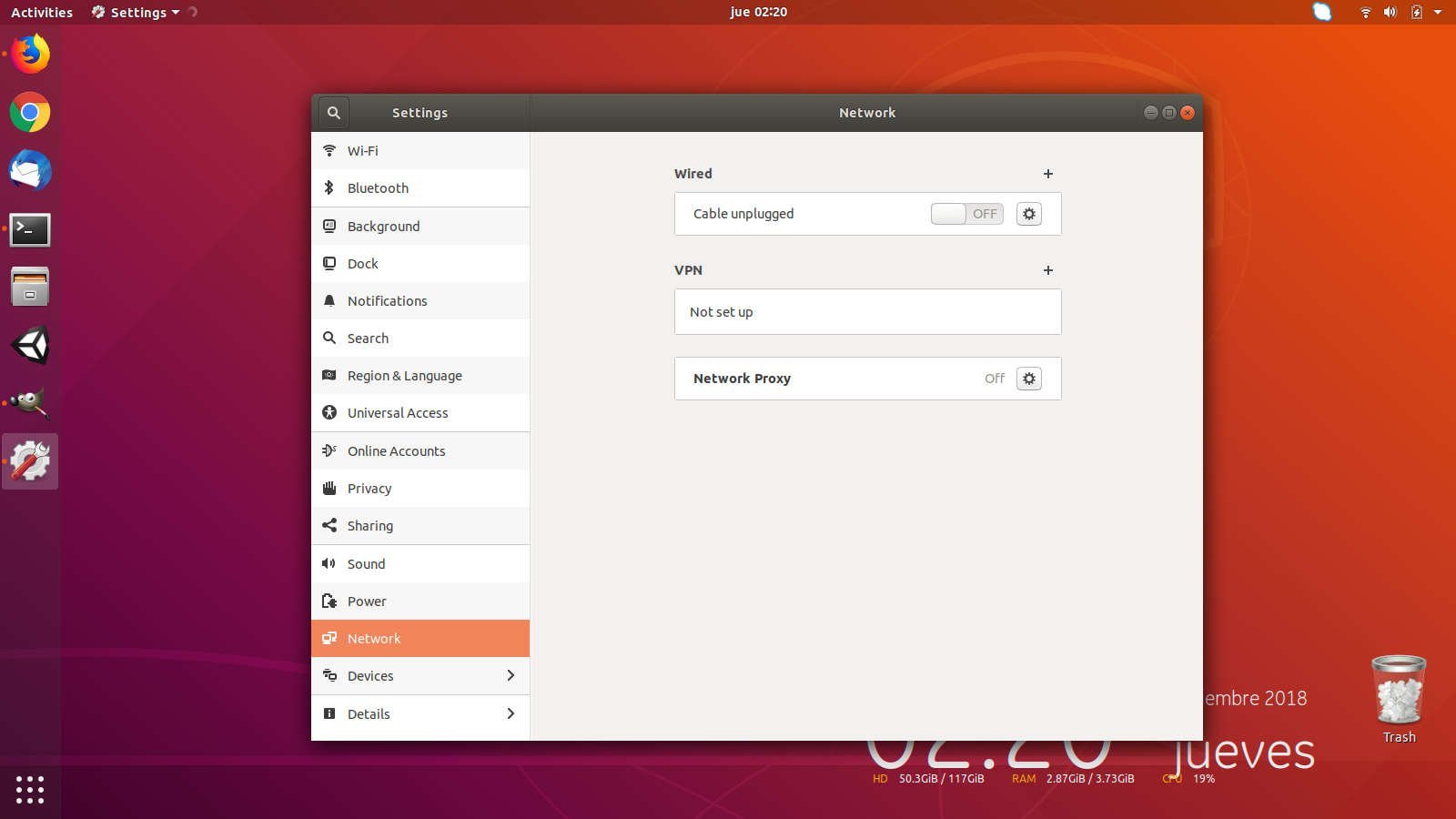Click the Background panel icon
Screen dimensions: 1456x819
[x=329, y=226]
